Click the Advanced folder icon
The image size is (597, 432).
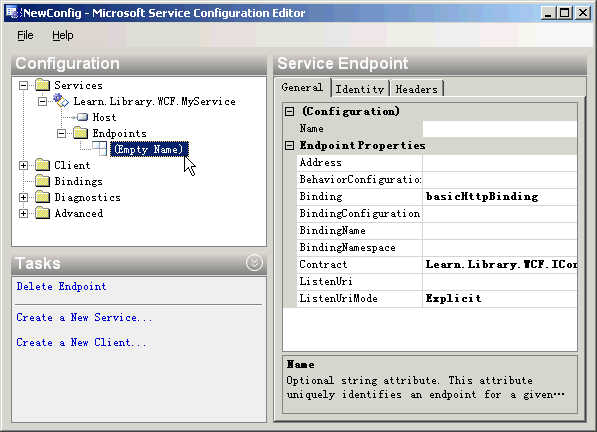tap(43, 213)
